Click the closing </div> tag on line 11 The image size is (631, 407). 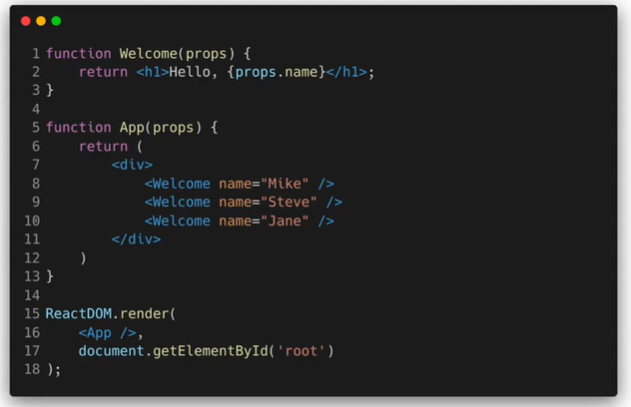tap(136, 239)
